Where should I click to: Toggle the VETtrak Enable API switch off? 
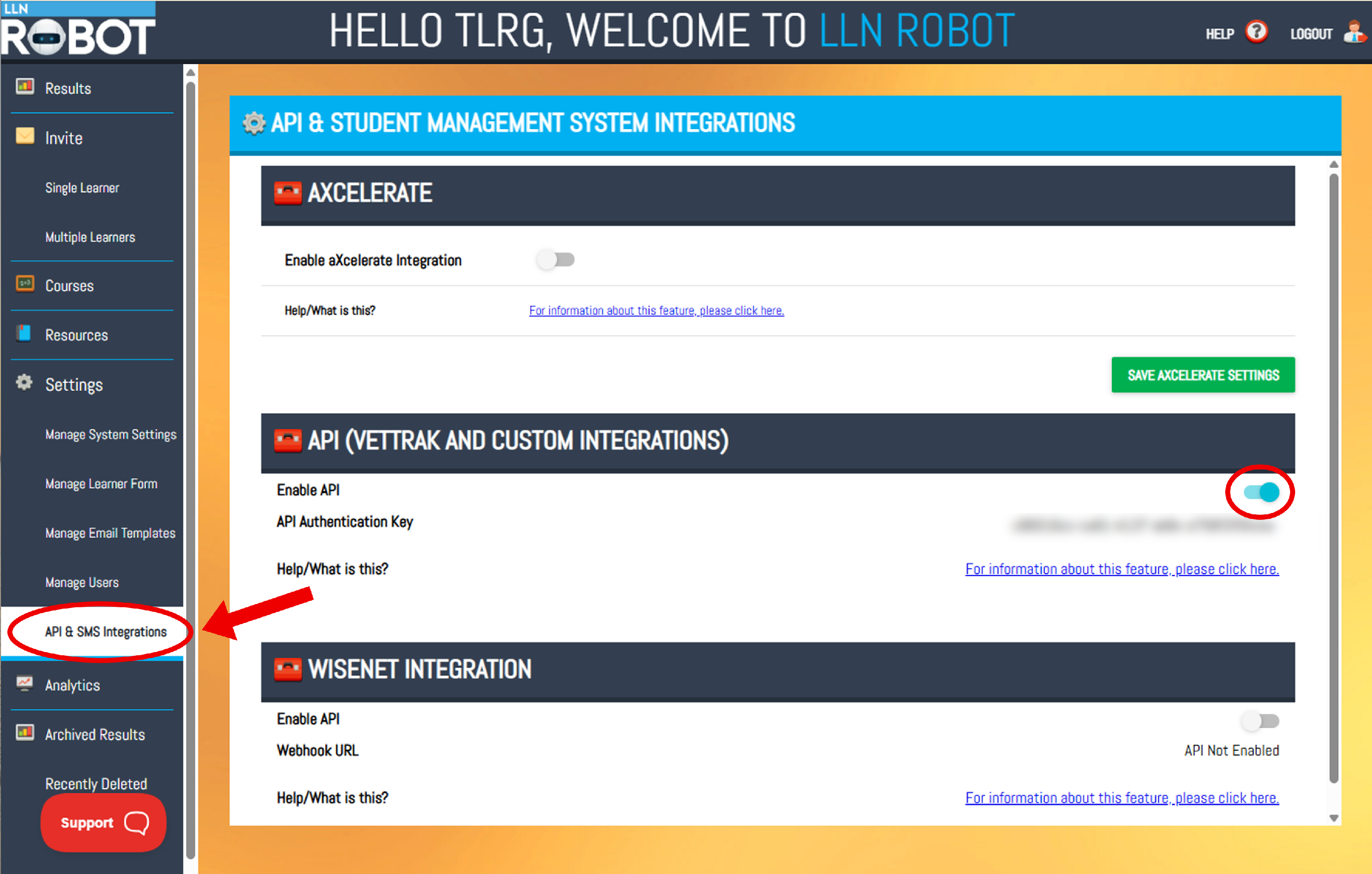[x=1261, y=492]
